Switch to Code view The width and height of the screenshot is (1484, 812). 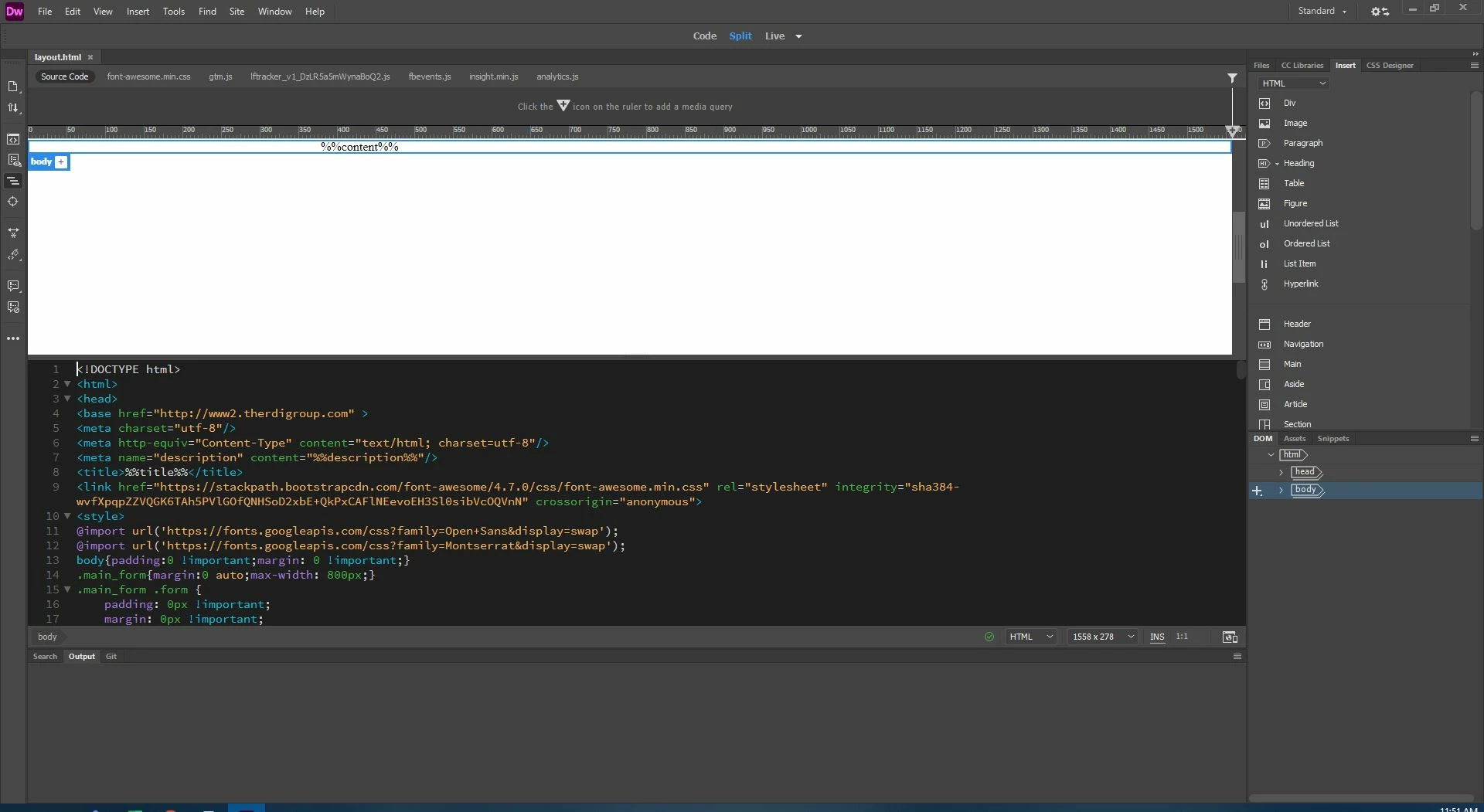tap(704, 36)
